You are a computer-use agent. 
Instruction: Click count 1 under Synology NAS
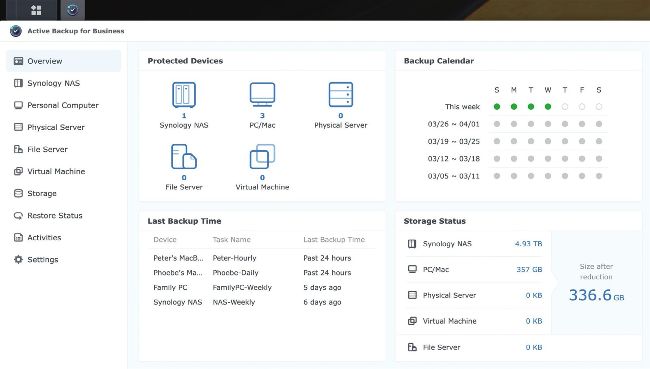(184, 116)
